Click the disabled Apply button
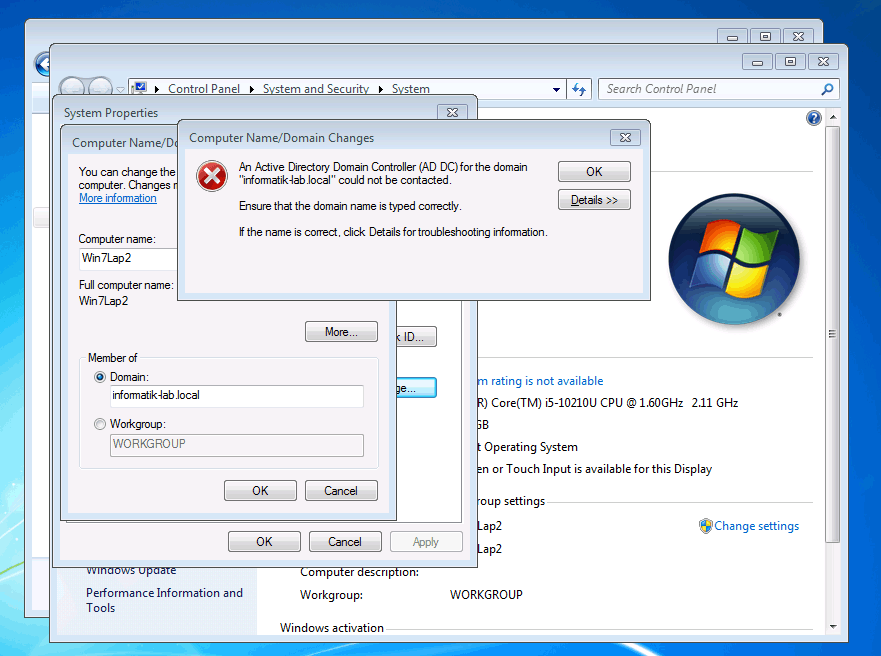 [426, 542]
